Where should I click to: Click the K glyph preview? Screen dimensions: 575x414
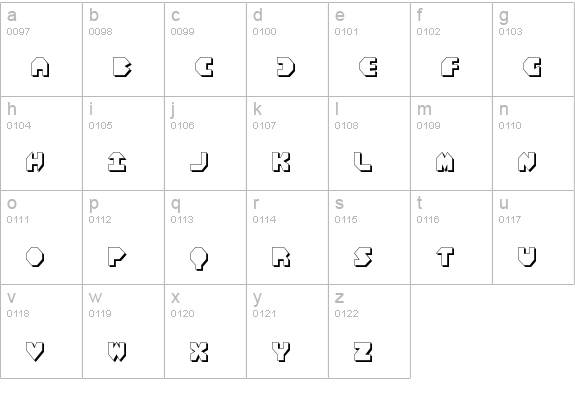(x=281, y=162)
